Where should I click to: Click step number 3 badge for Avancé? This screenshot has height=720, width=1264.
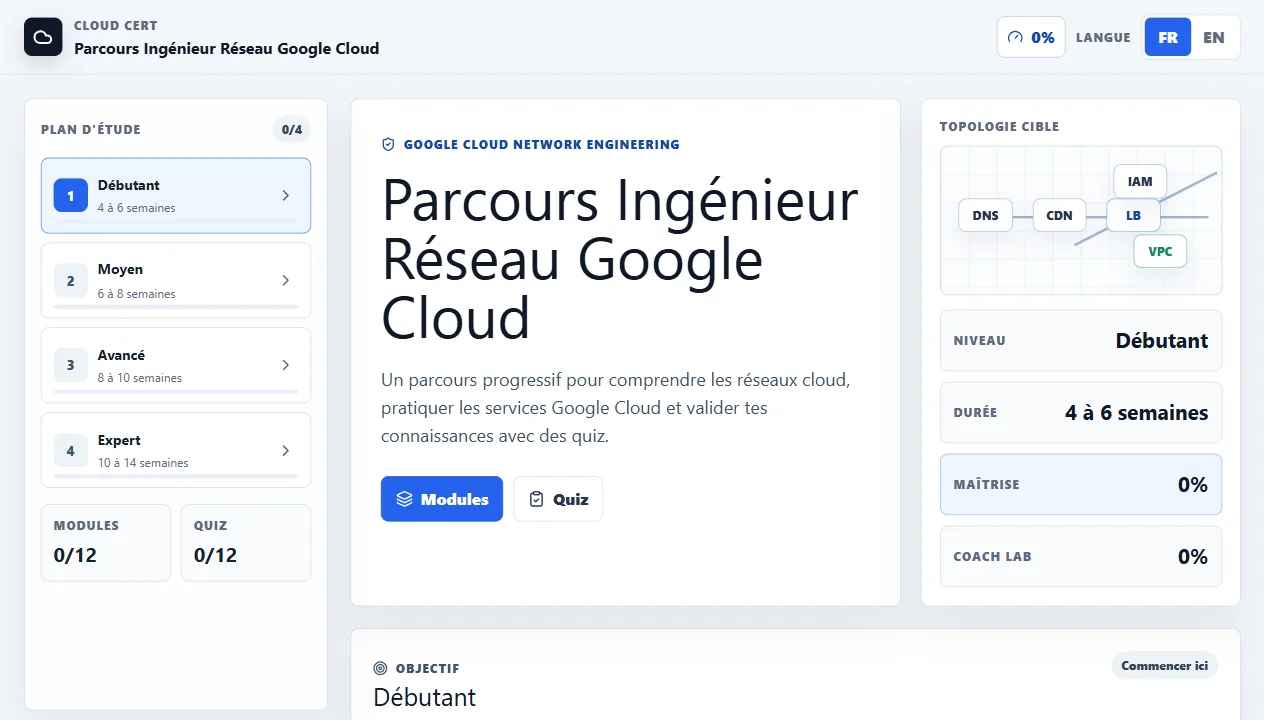tap(70, 365)
